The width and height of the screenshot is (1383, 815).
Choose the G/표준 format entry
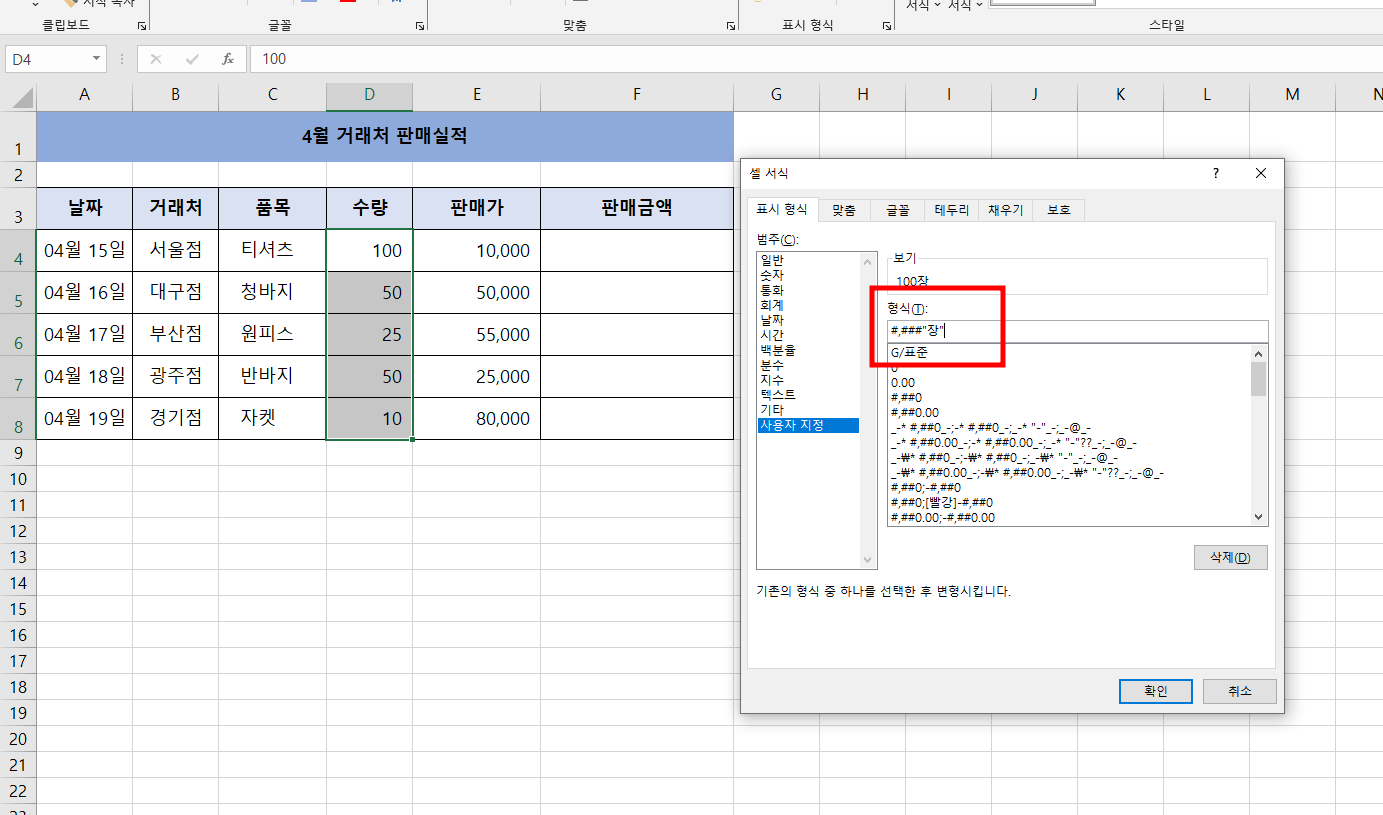point(1069,353)
